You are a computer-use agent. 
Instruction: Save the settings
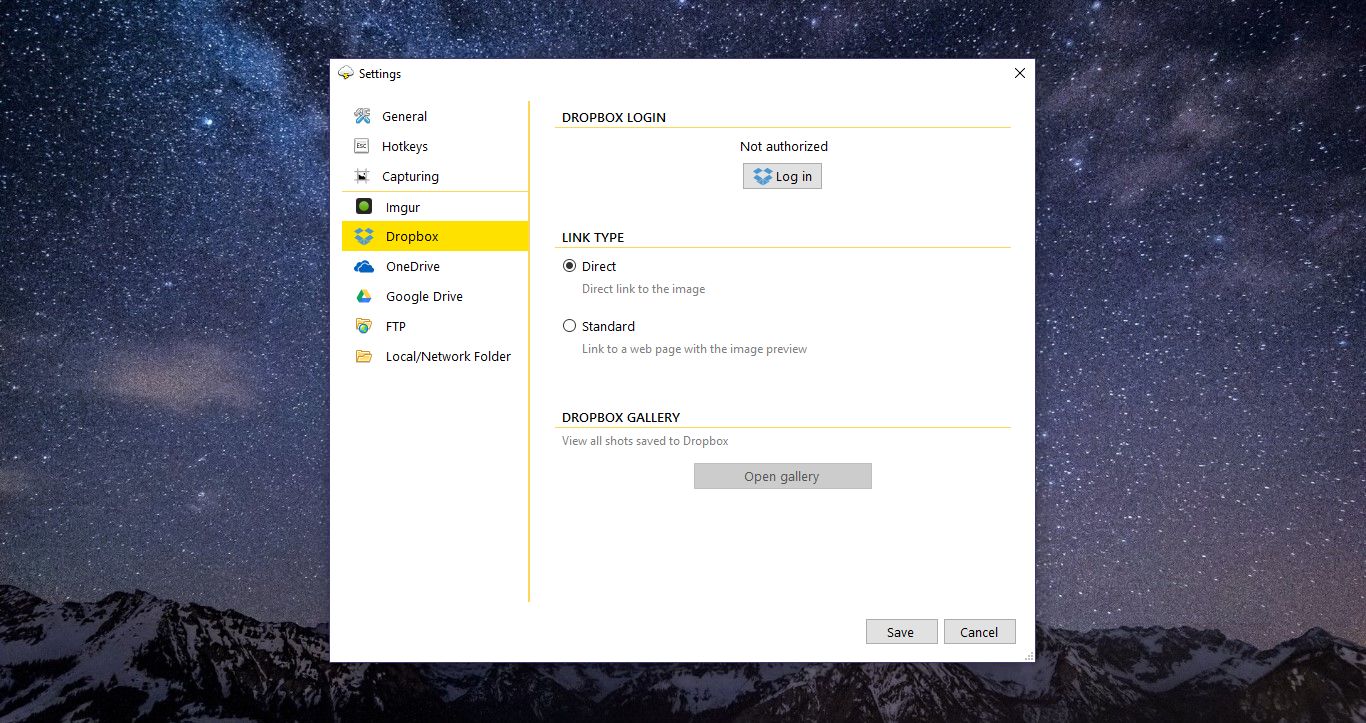tap(901, 632)
